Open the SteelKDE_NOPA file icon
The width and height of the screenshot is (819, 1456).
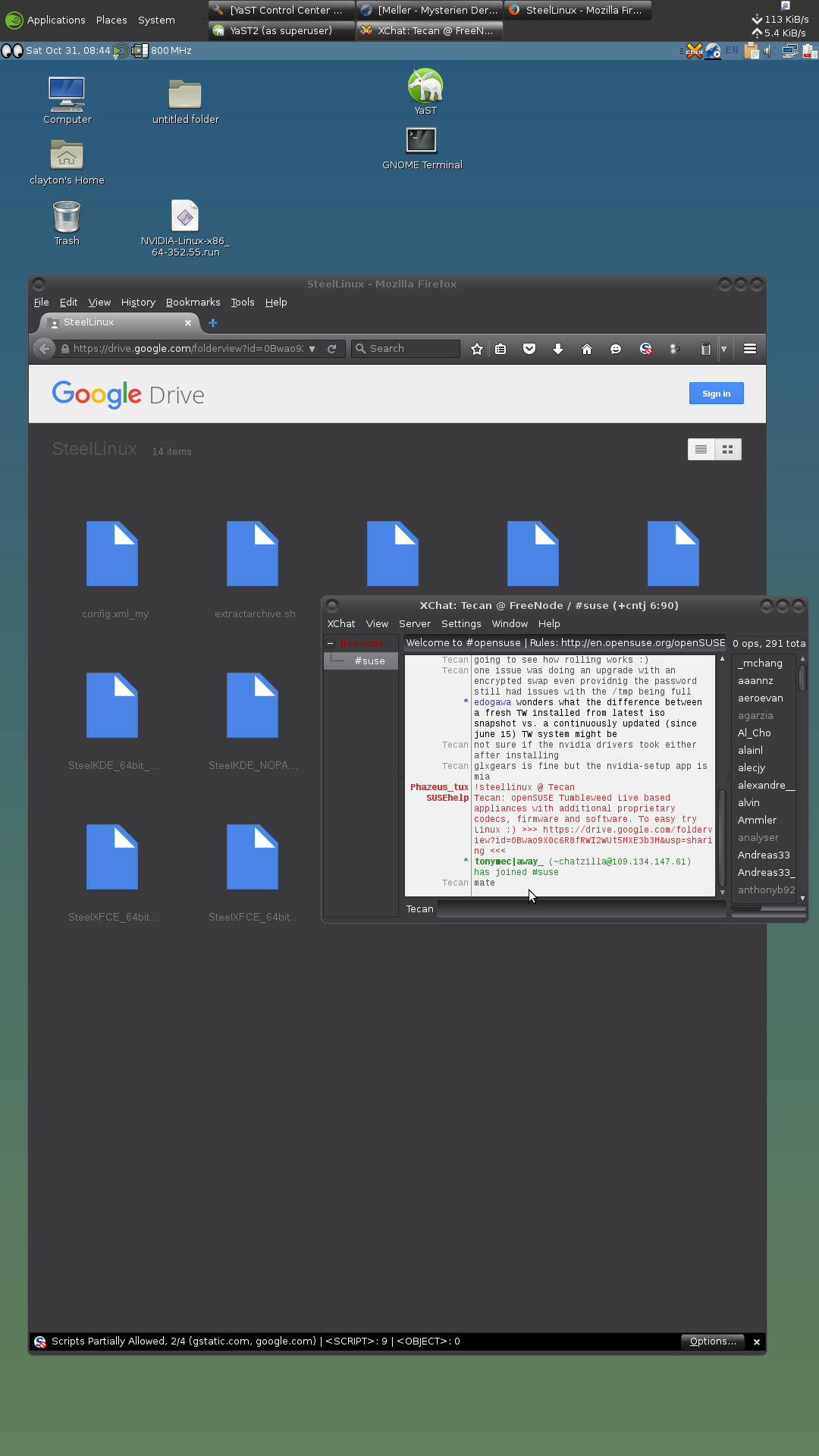pos(253,705)
